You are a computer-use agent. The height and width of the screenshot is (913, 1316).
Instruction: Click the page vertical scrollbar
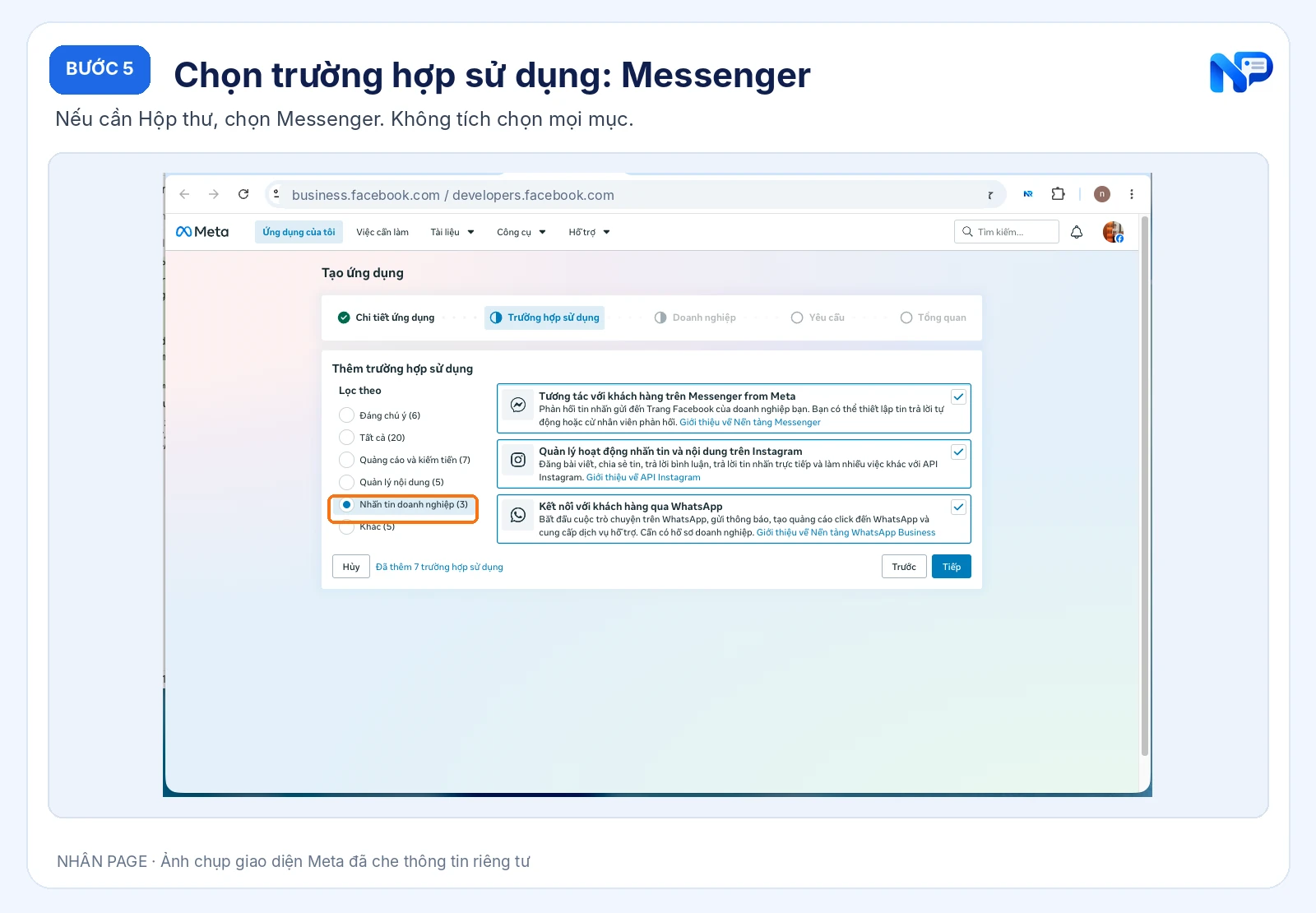point(1145,485)
